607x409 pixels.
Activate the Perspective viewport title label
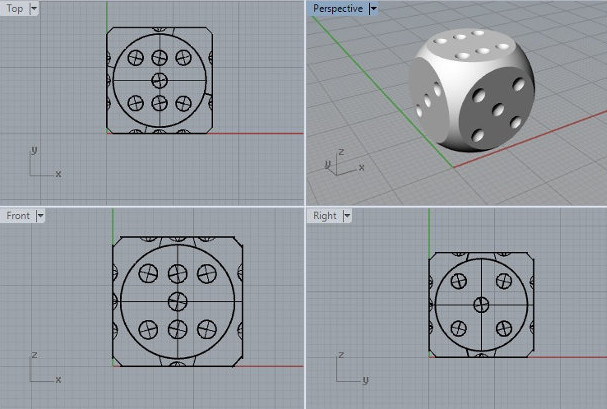coord(338,9)
